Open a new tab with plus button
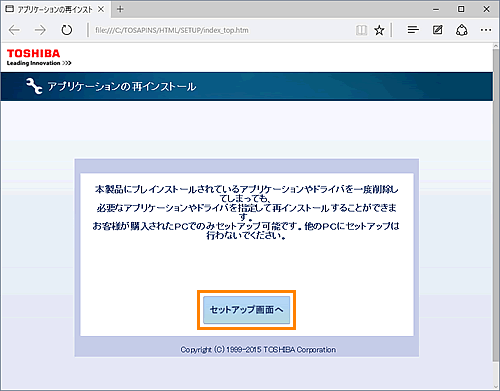 [120, 9]
